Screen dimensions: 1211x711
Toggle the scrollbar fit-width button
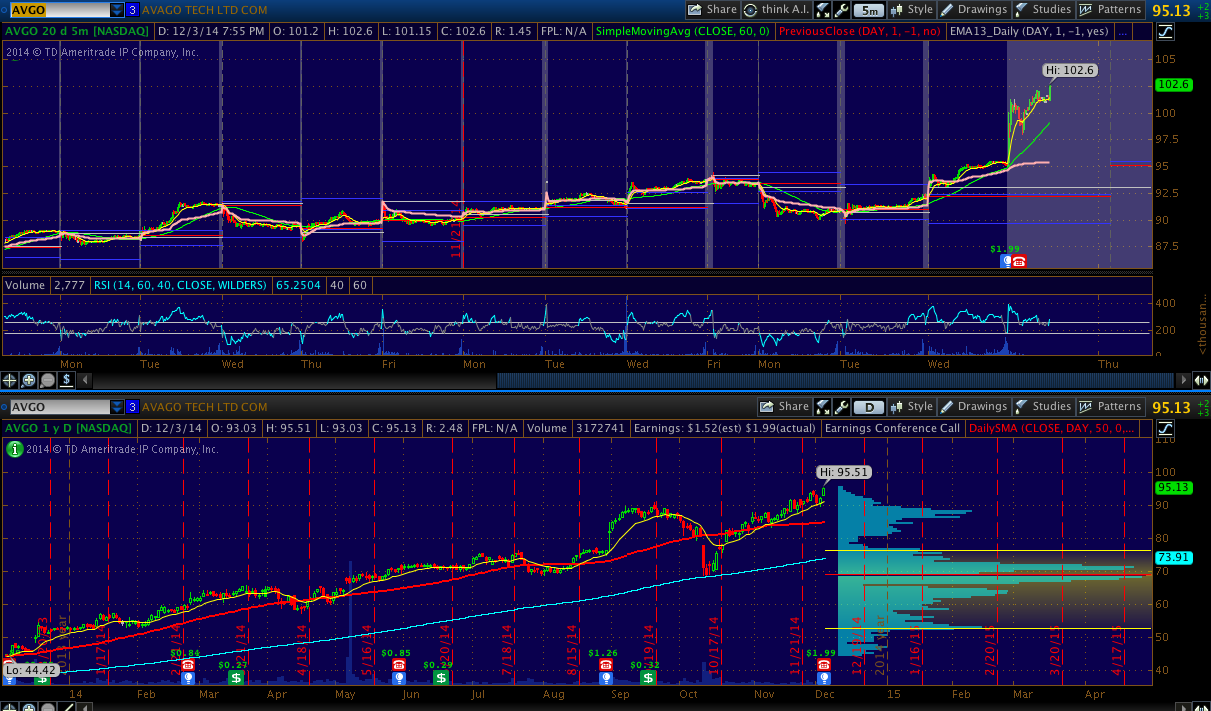pos(1201,380)
